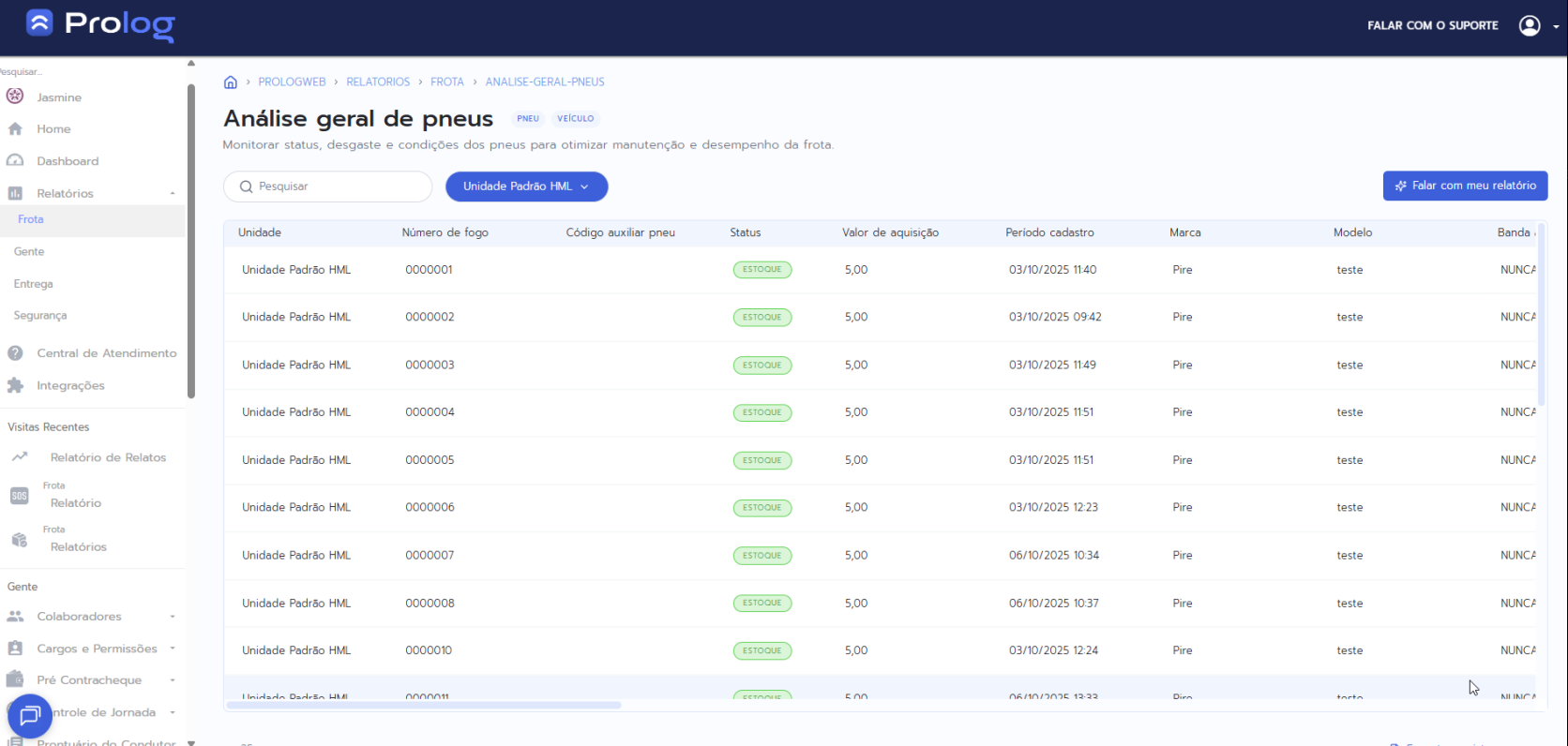Expand the Colaboradores sidebar menu
1568x746 pixels.
(x=173, y=617)
